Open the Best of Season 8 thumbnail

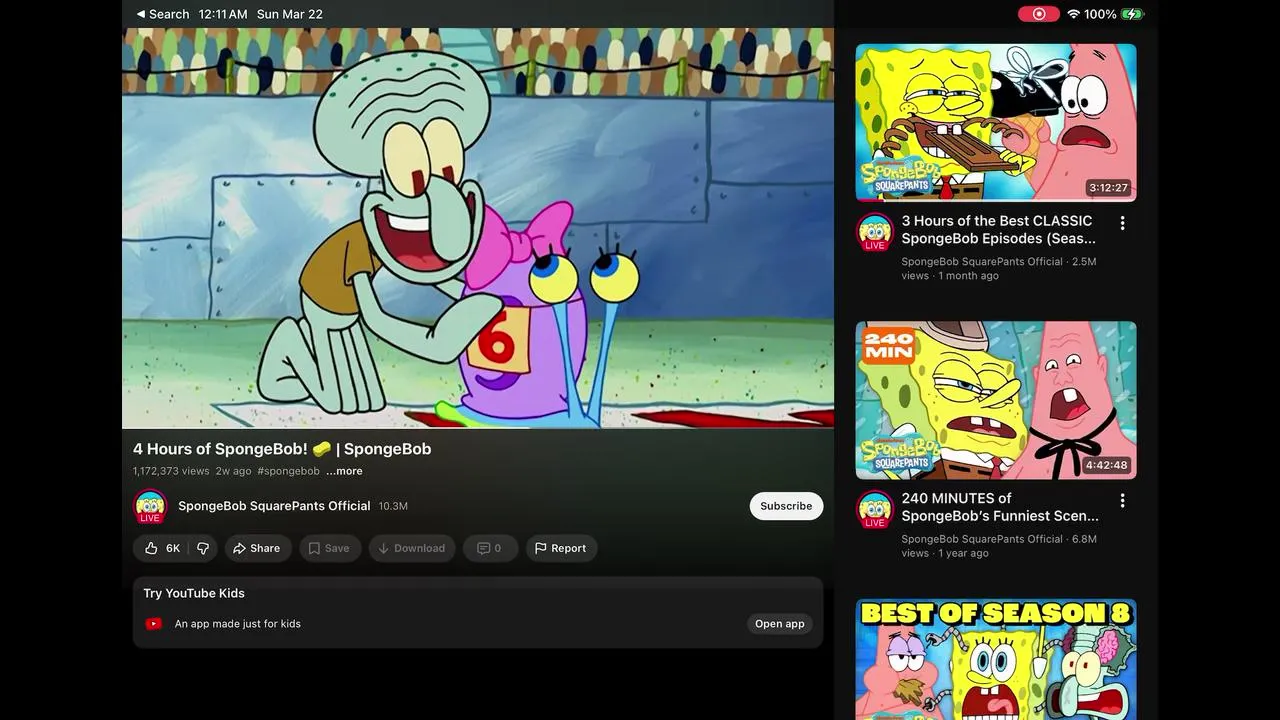(996, 659)
